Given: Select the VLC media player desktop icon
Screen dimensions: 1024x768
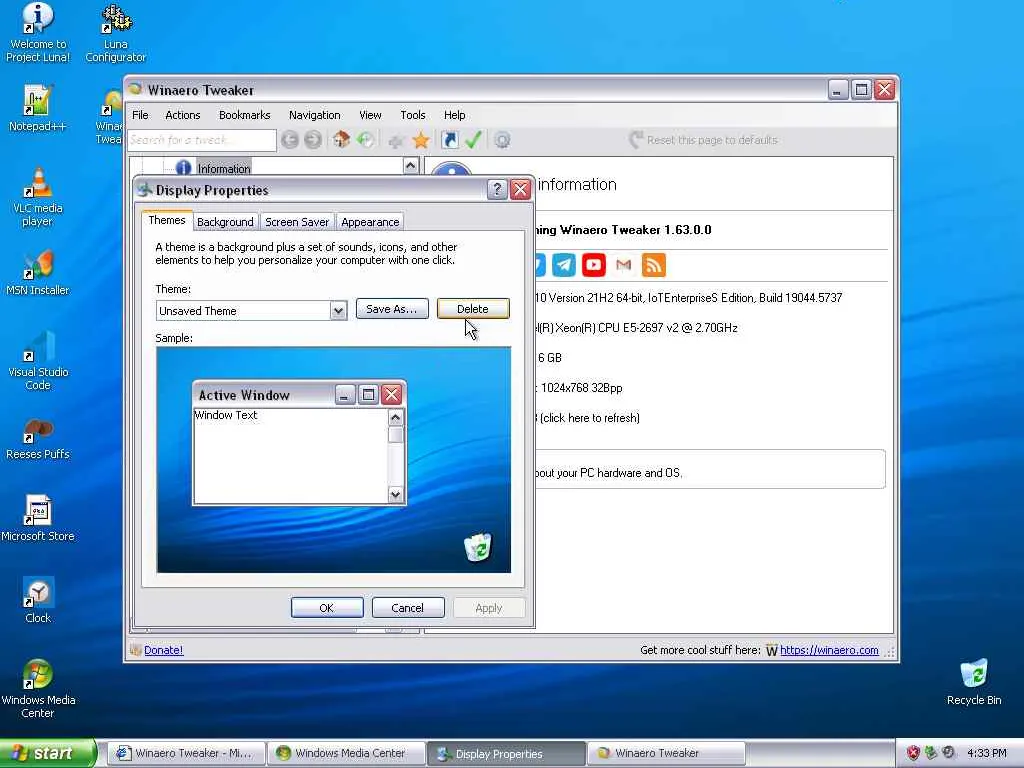Looking at the screenshot, I should (38, 197).
